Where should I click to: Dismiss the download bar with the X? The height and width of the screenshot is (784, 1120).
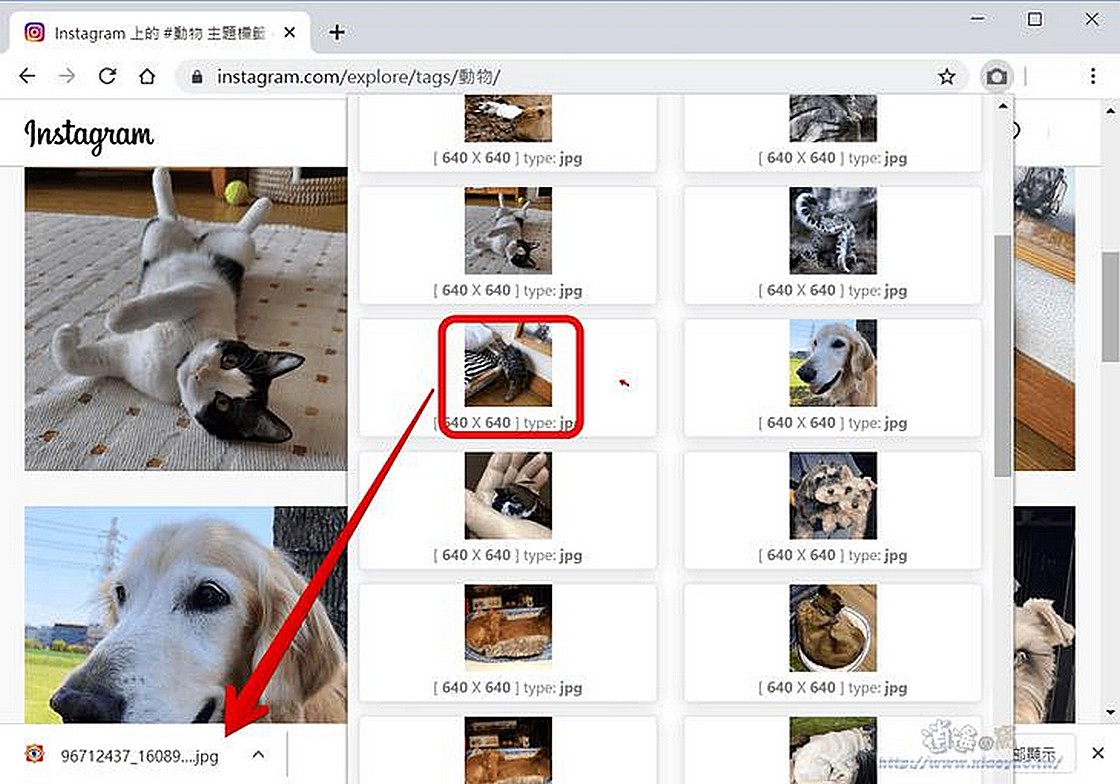point(1098,752)
